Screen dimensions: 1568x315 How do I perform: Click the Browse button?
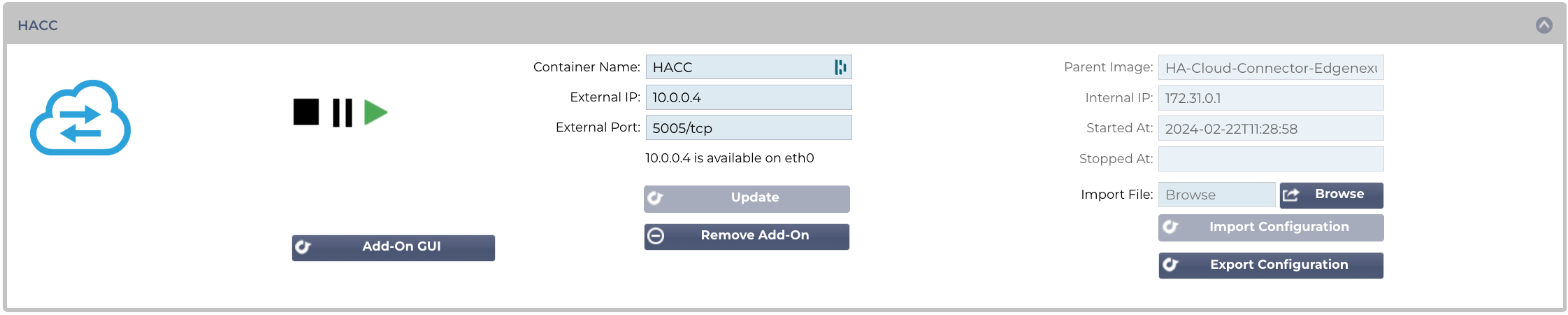pos(1332,195)
